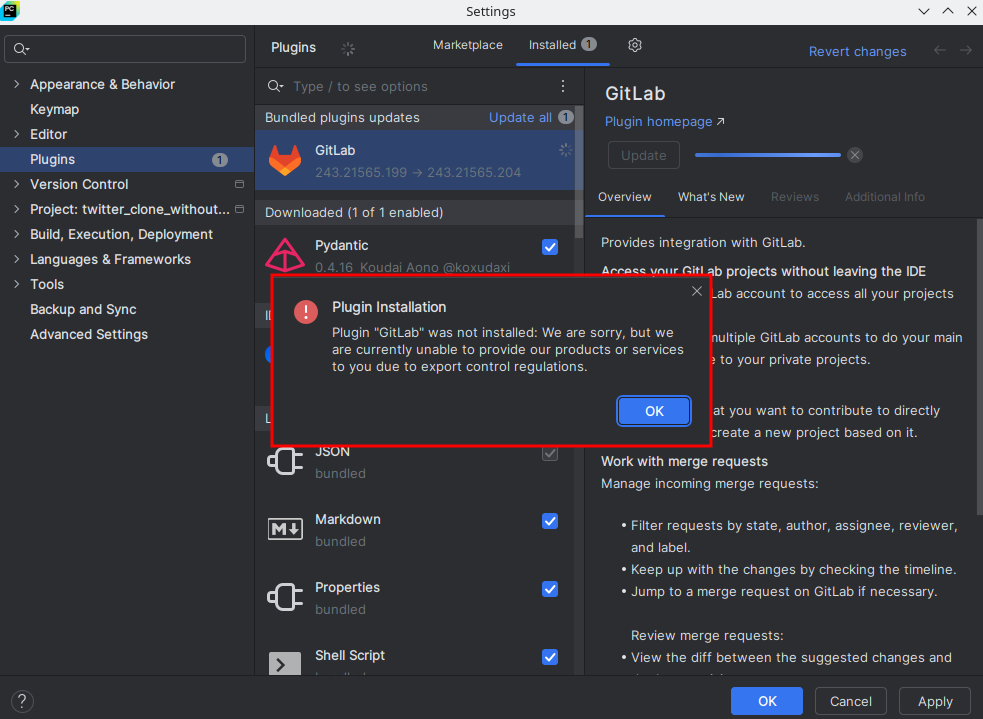Open the plugin list three-dot options menu
This screenshot has height=719, width=983.
point(563,86)
